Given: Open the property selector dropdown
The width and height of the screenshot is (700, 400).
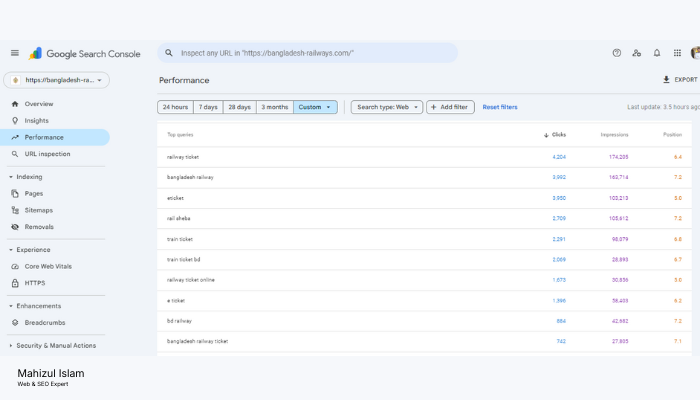Looking at the screenshot, I should [x=56, y=80].
